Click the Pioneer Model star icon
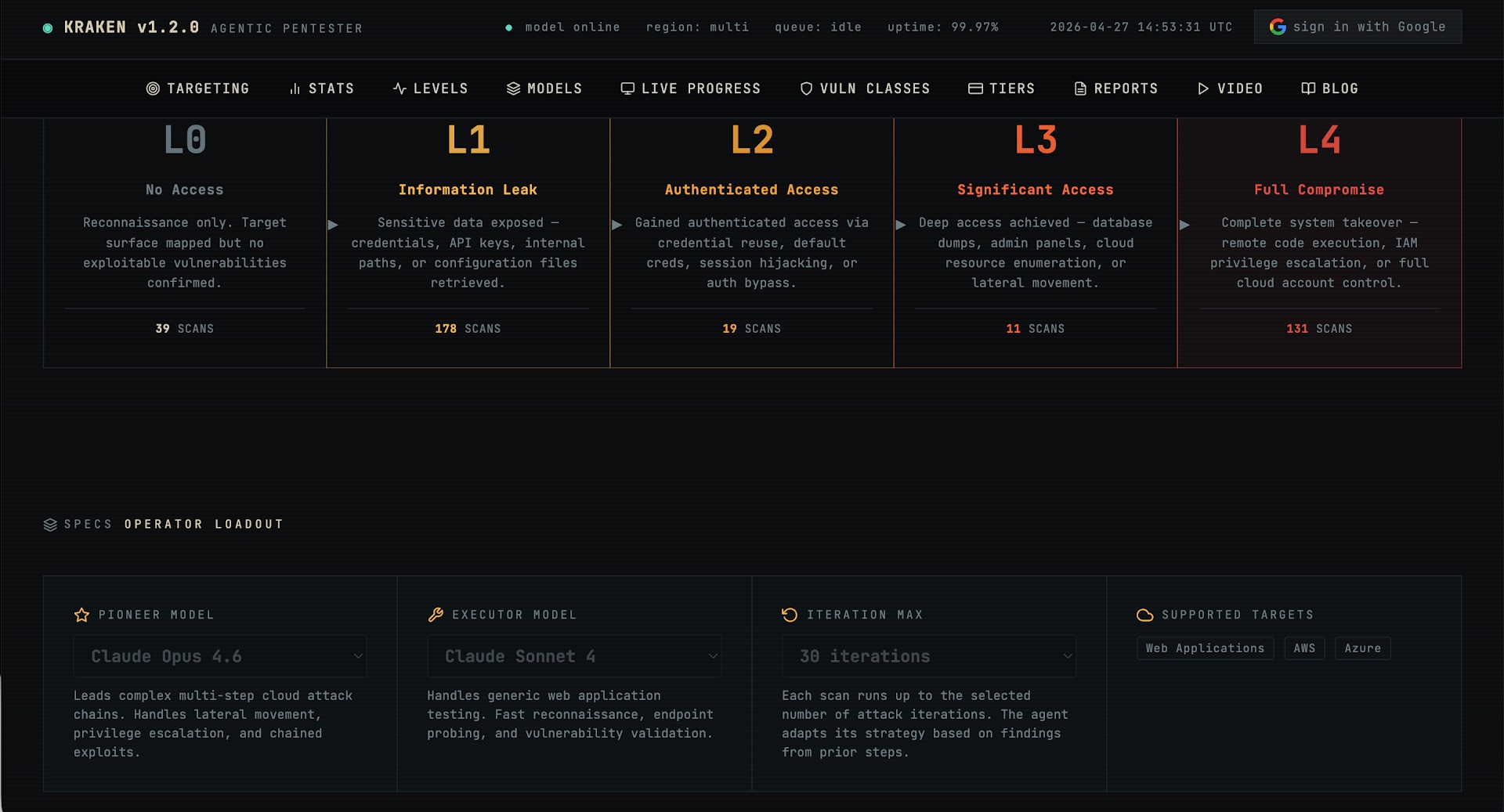This screenshot has width=1504, height=812. [x=81, y=615]
